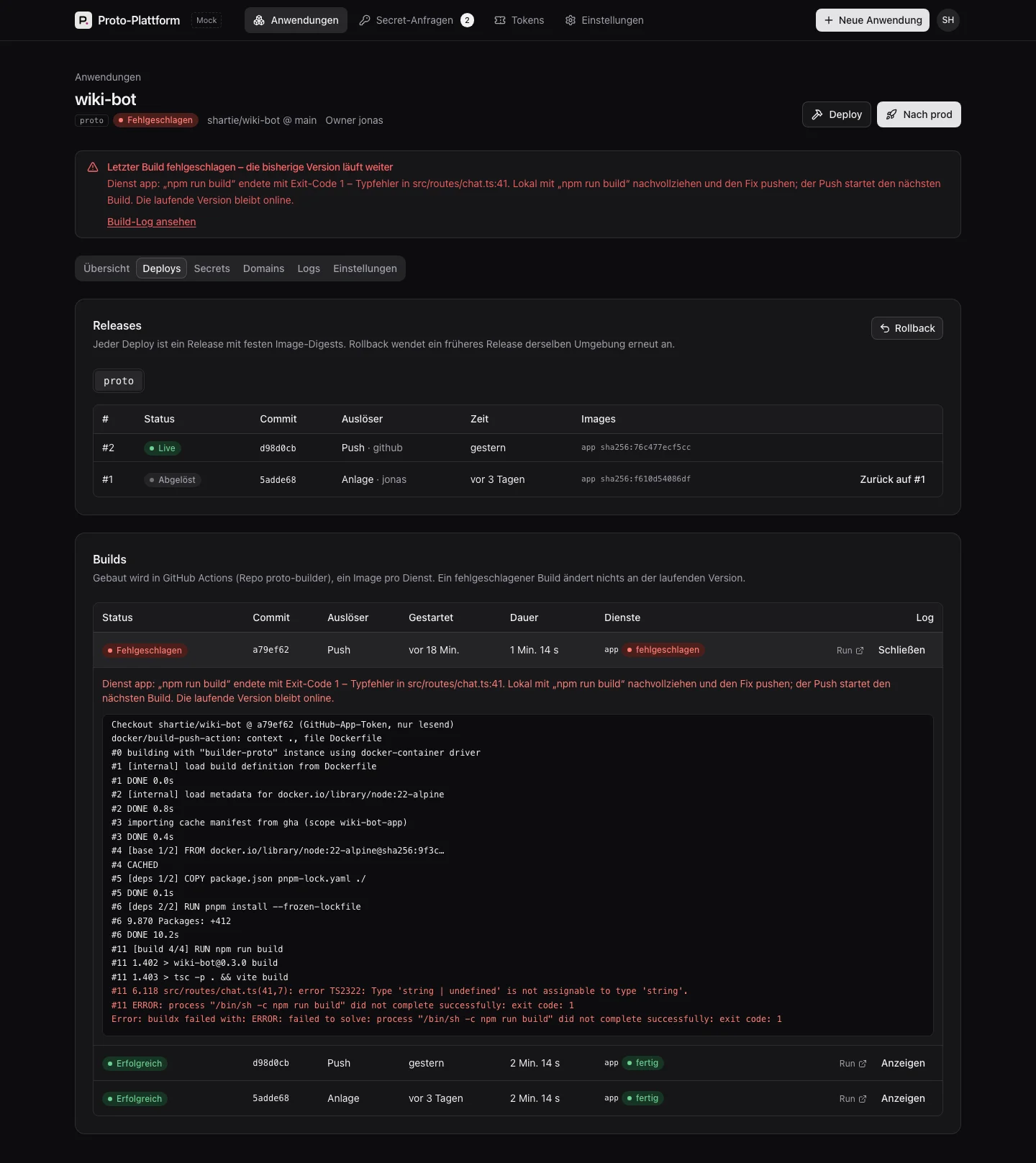This screenshot has width=1036, height=1163.
Task: Click the Secret-Anfragen badge showing 2
Action: coord(467,20)
